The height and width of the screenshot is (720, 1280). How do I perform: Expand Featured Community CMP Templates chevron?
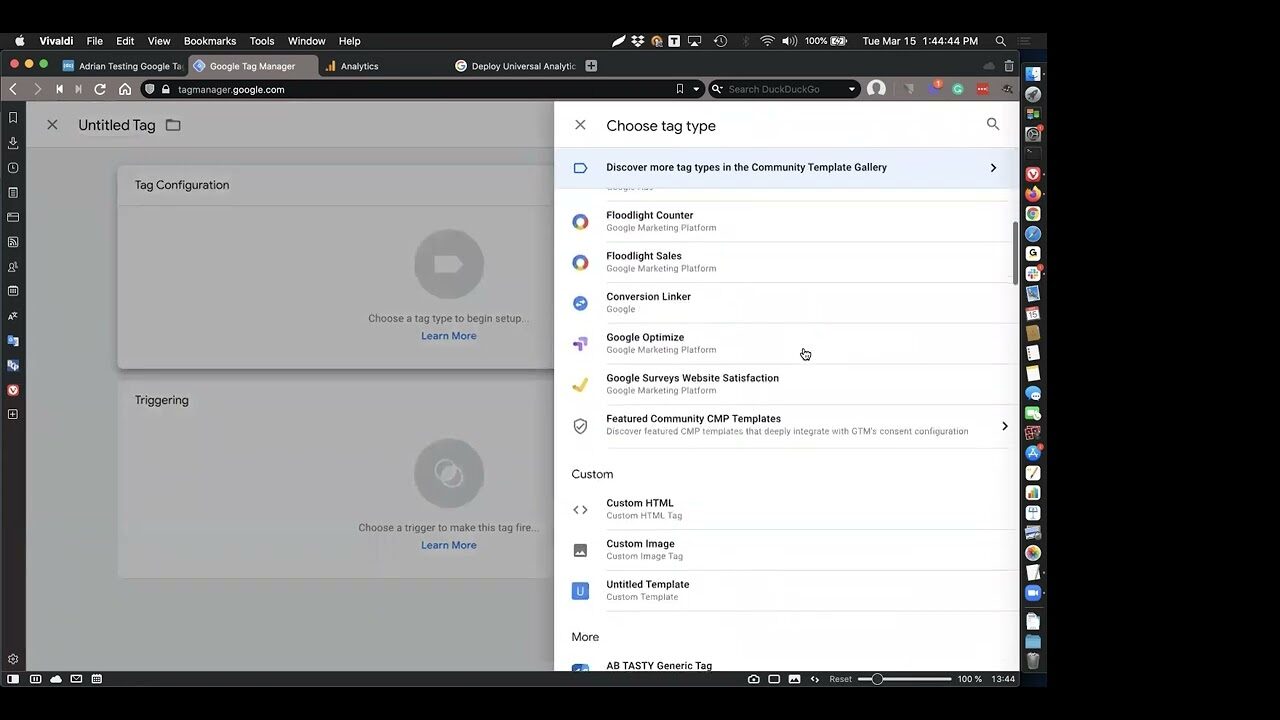tap(1005, 426)
